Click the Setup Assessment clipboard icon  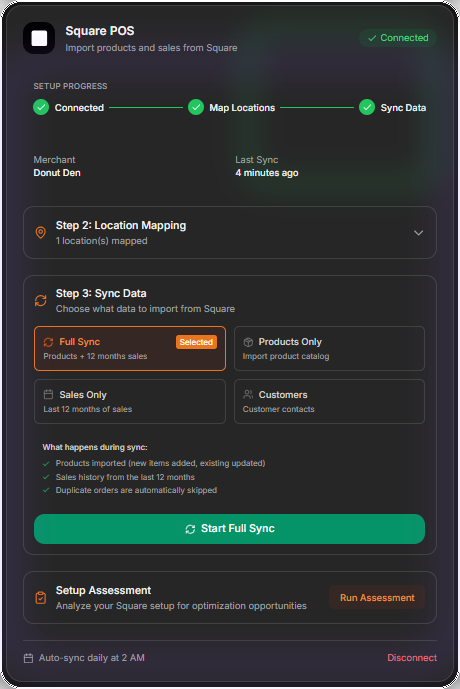click(x=40, y=598)
